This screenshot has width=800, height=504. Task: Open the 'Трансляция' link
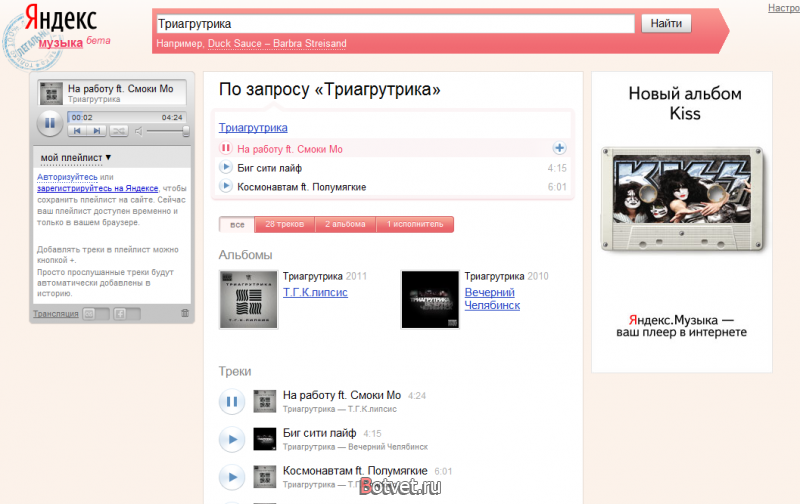click(56, 313)
